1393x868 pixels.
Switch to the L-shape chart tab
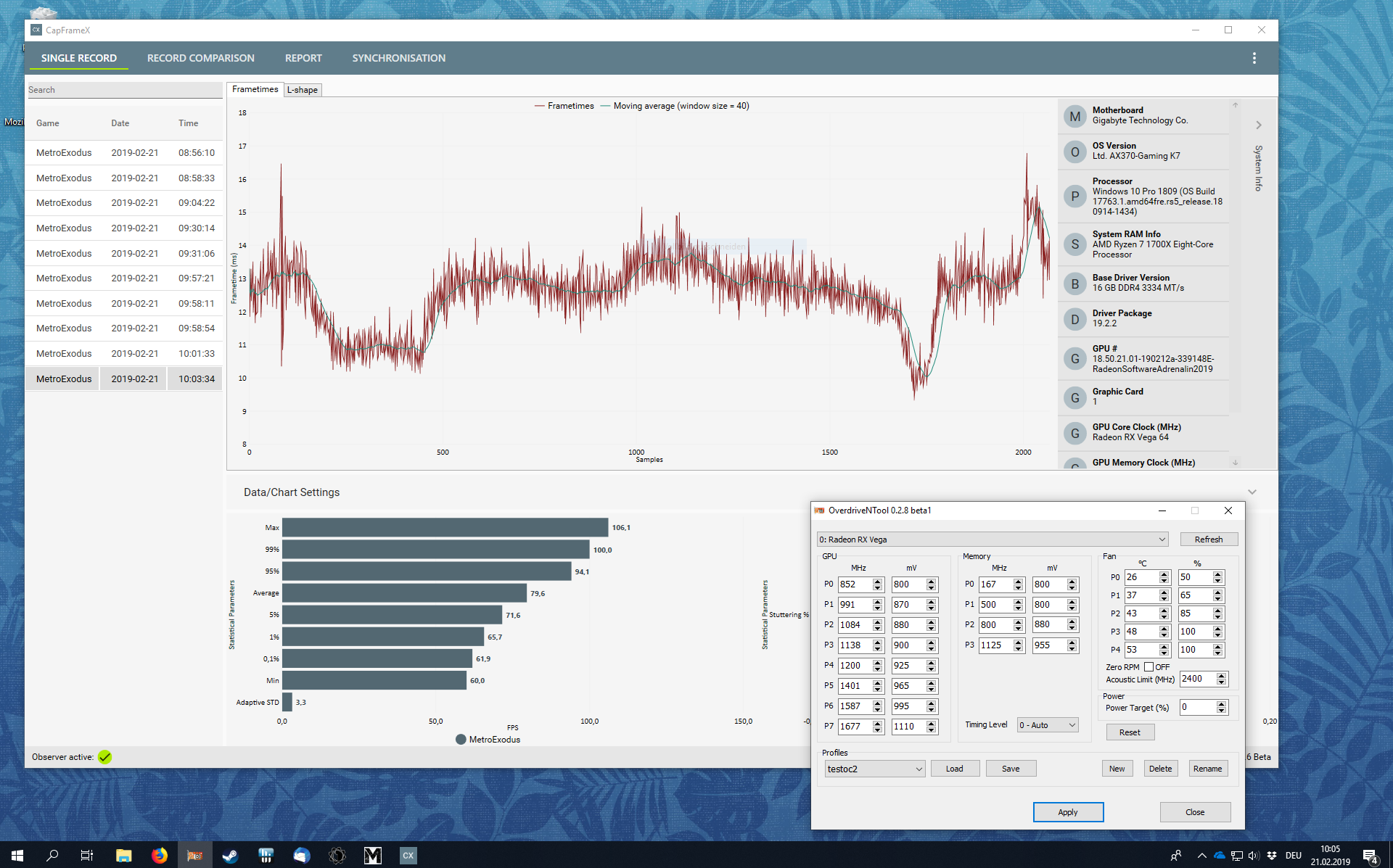pos(302,90)
